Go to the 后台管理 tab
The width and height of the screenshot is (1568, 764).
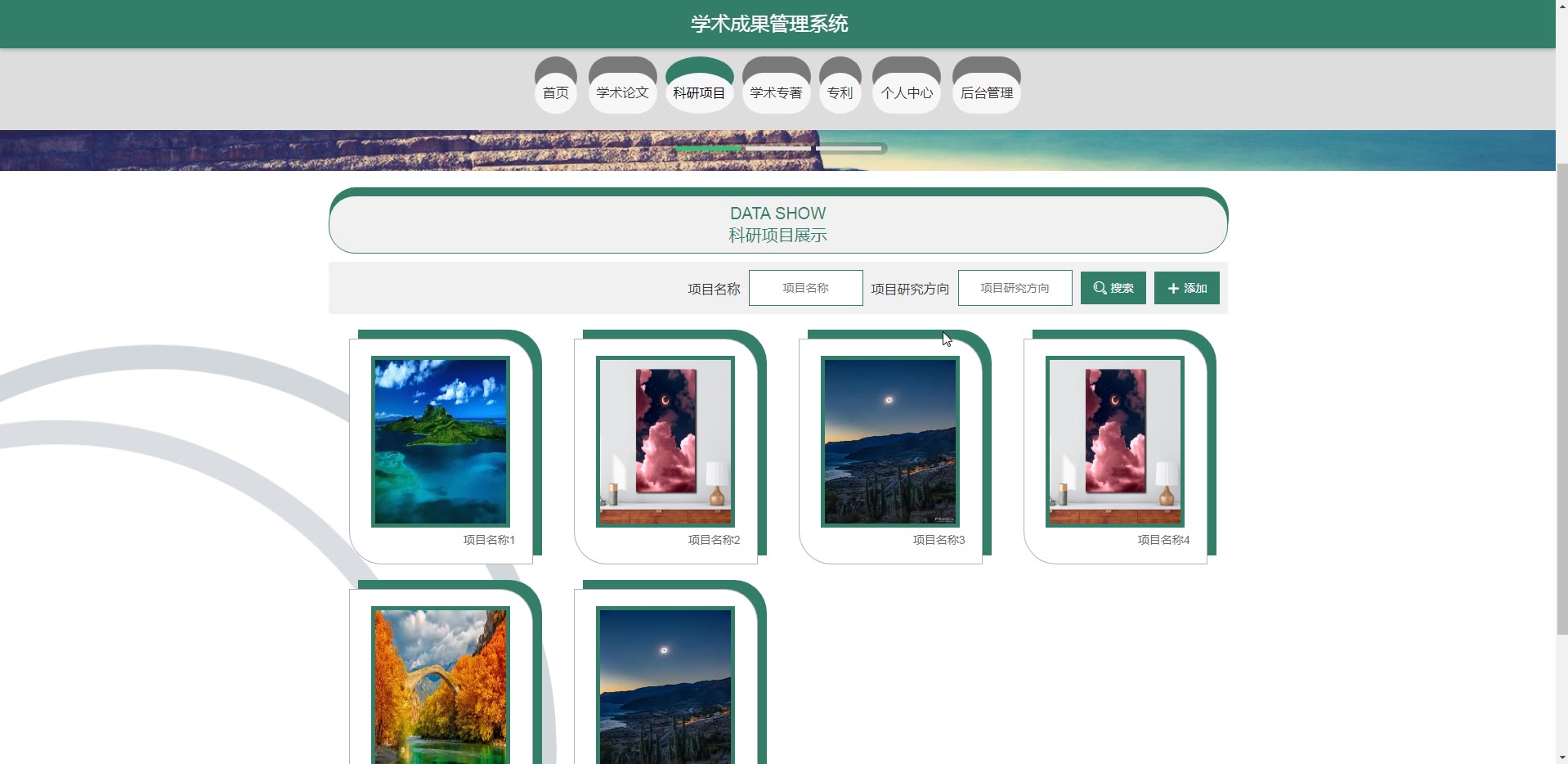(987, 87)
